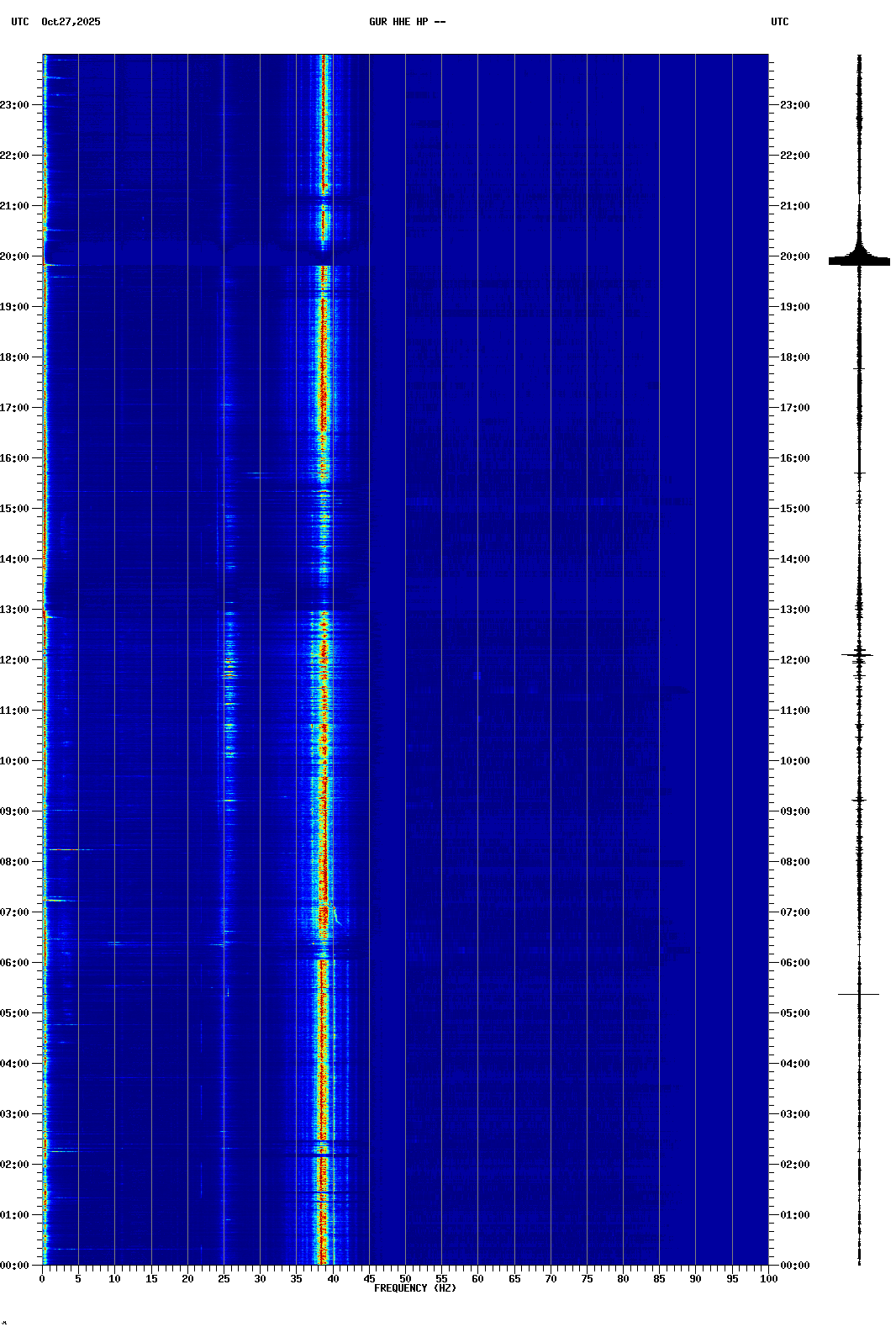
Task: Click the red low-frequency streak just above 08:00
Action: tap(63, 849)
